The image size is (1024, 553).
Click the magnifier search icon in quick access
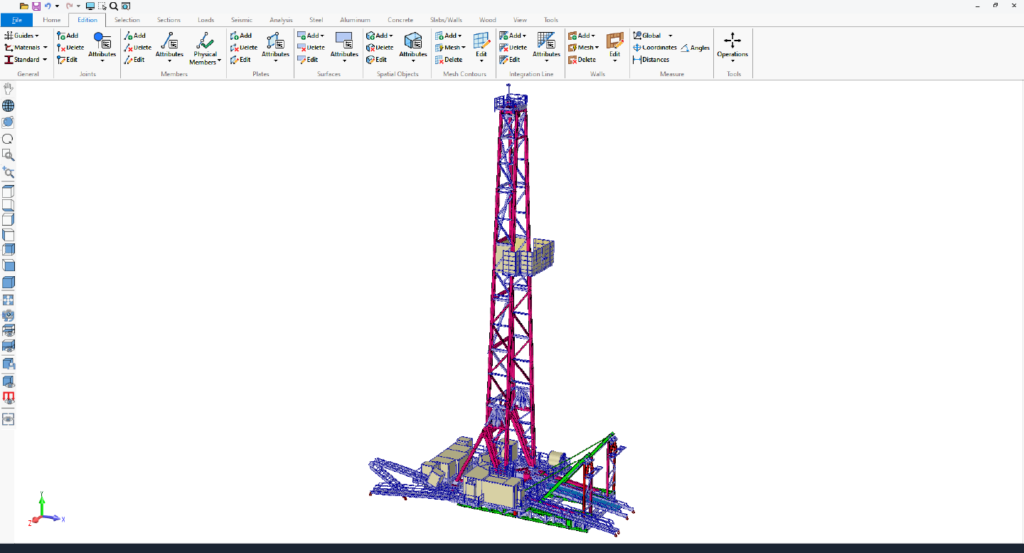point(114,6)
